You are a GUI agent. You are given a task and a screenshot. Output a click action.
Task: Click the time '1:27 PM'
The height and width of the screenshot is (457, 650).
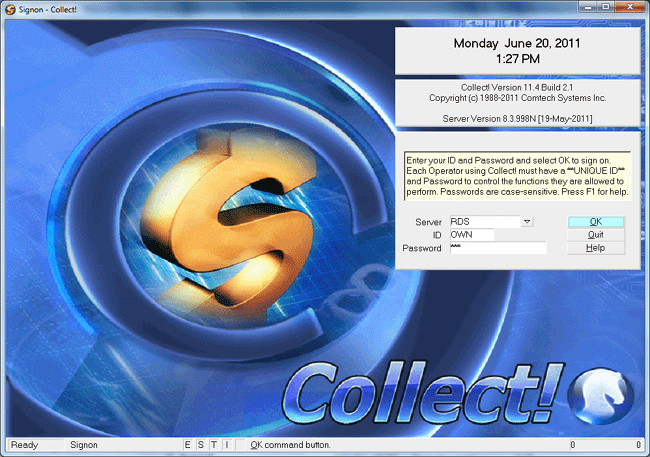coord(518,59)
